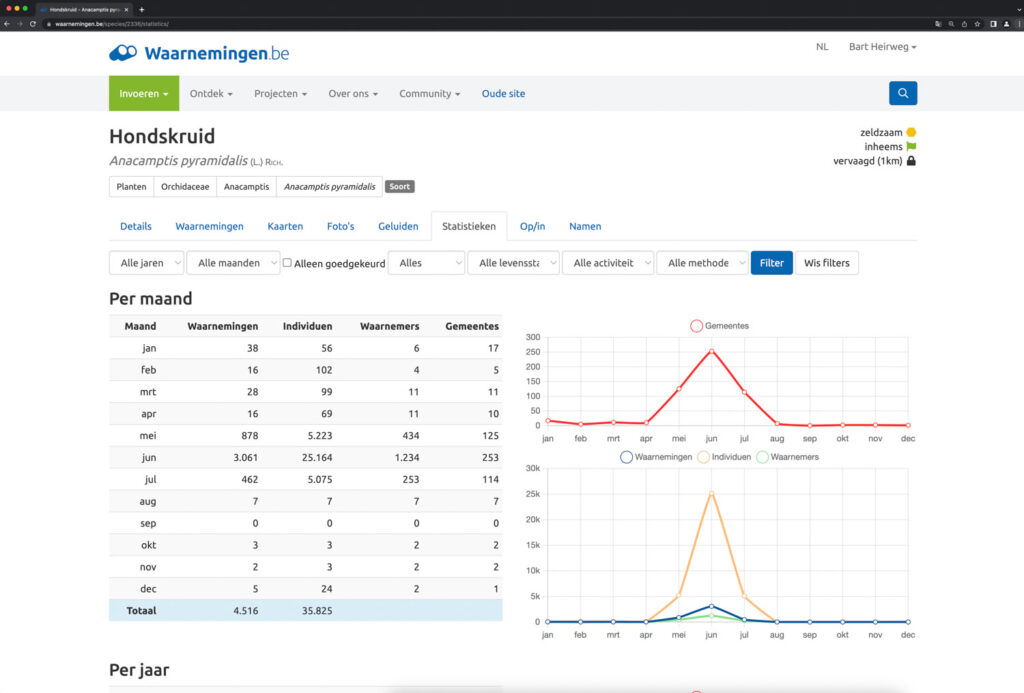Open the Ontdek navigation menu

pyautogui.click(x=211, y=93)
